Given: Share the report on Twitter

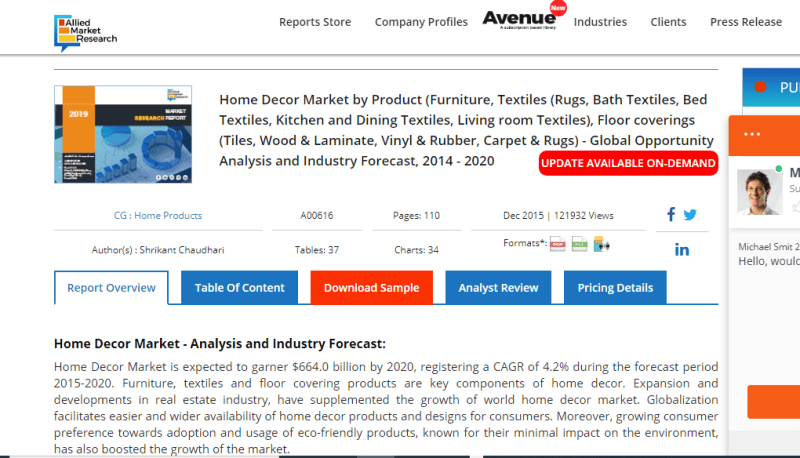Looking at the screenshot, I should [x=690, y=214].
